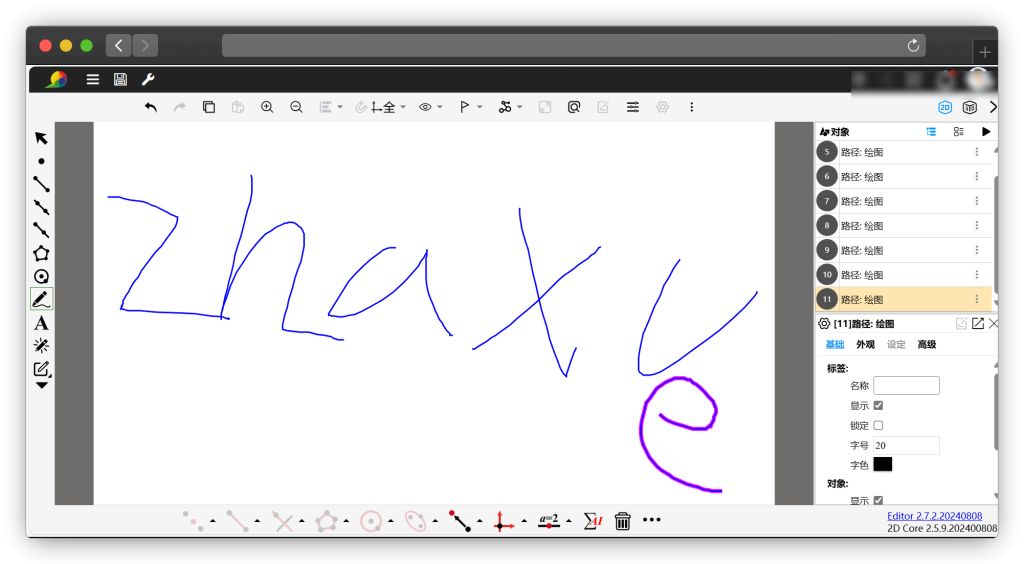
Task: Click the save disk icon
Action: pos(120,80)
